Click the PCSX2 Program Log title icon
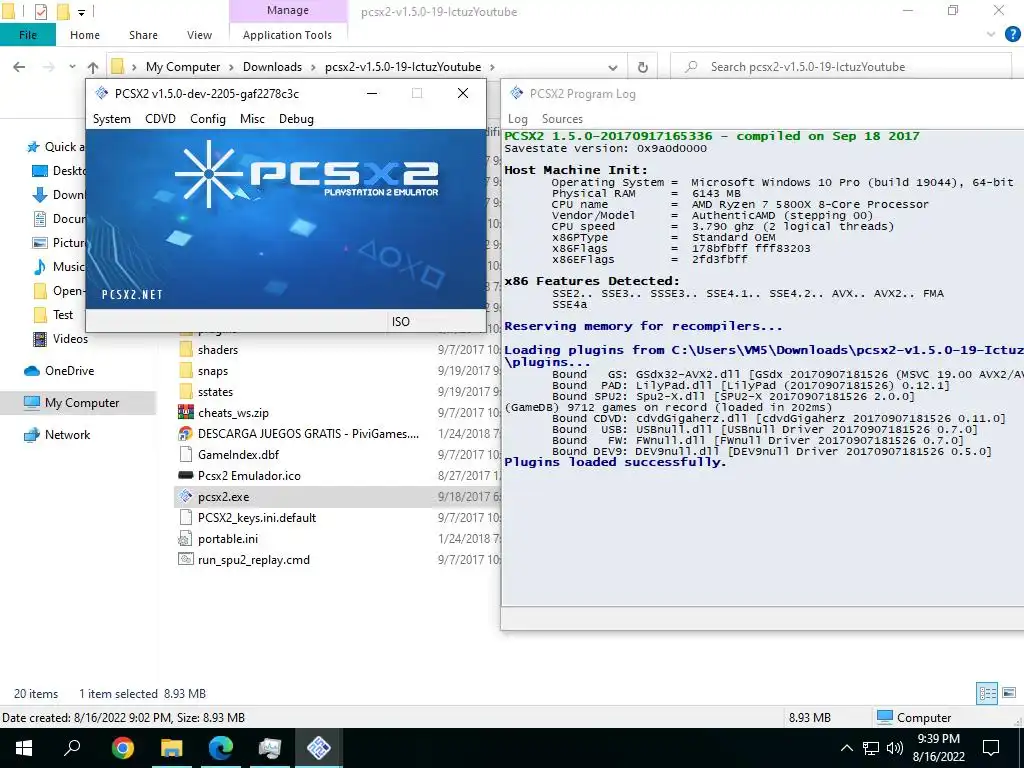The width and height of the screenshot is (1024, 768). coord(516,93)
